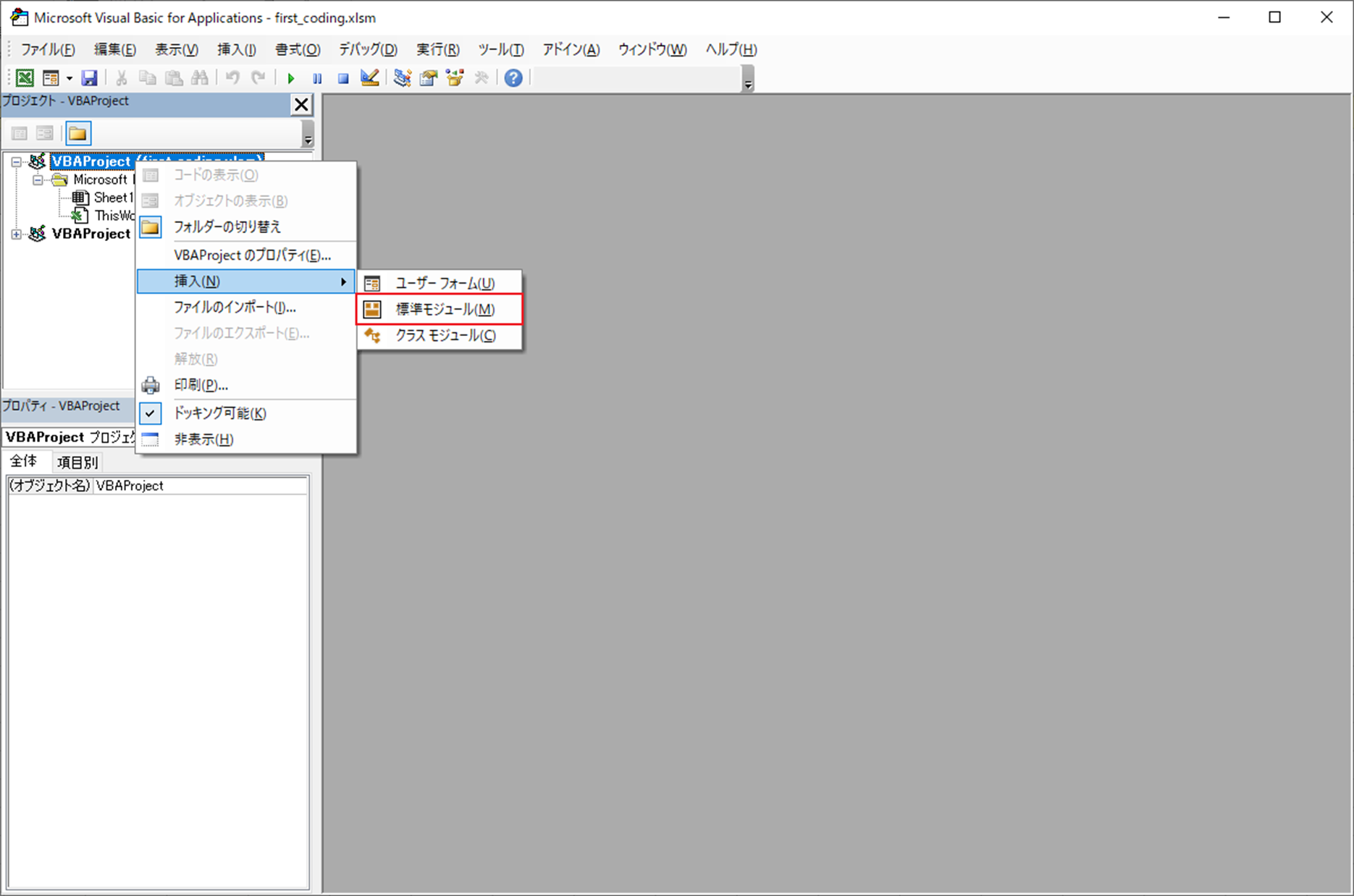The image size is (1354, 896).
Task: Toggle the ドッキング可能(K) checked option
Action: pyautogui.click(x=246, y=413)
